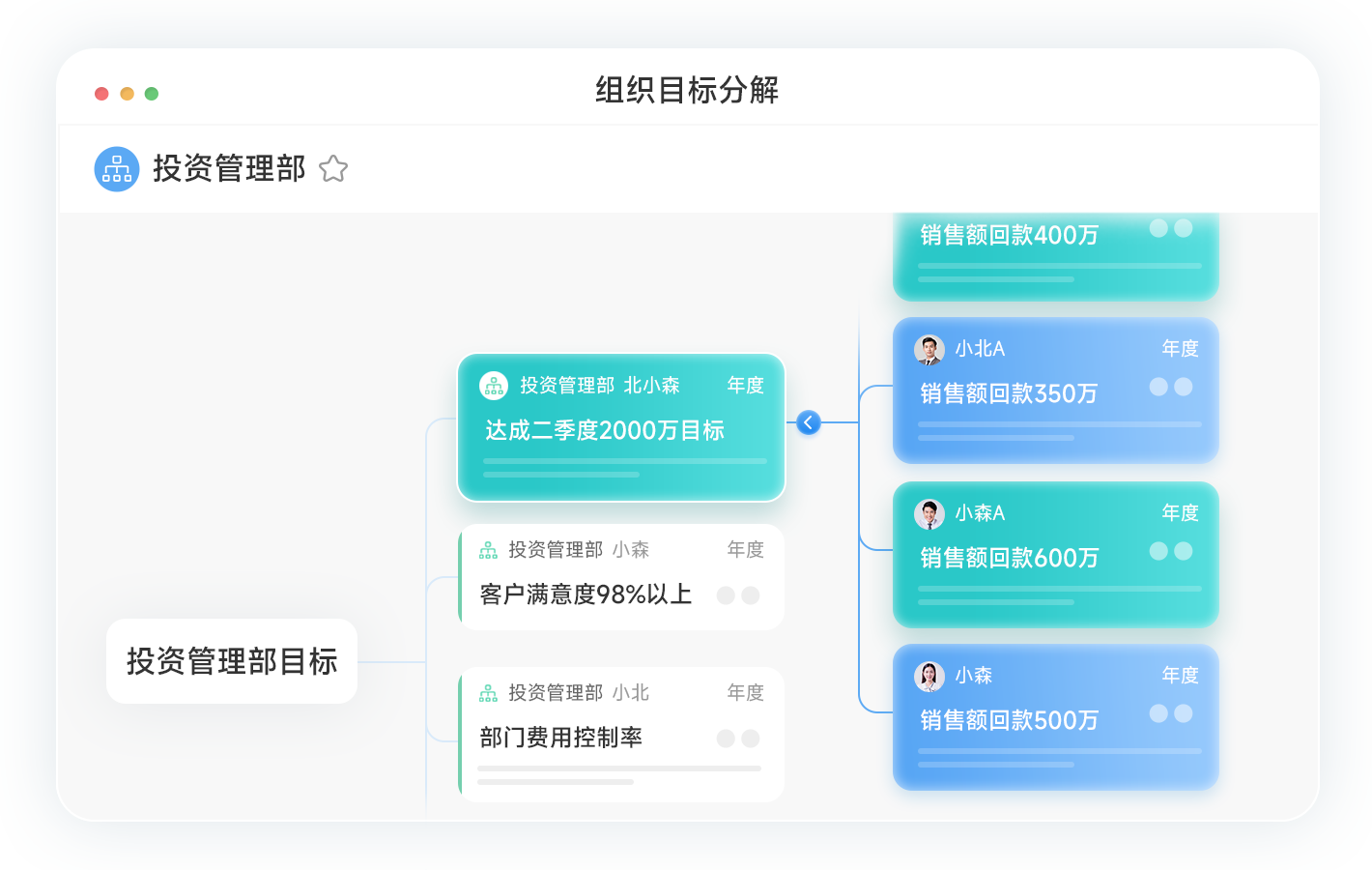
Task: Toggle status dots on 销售额回款350万 card
Action: click(1171, 387)
